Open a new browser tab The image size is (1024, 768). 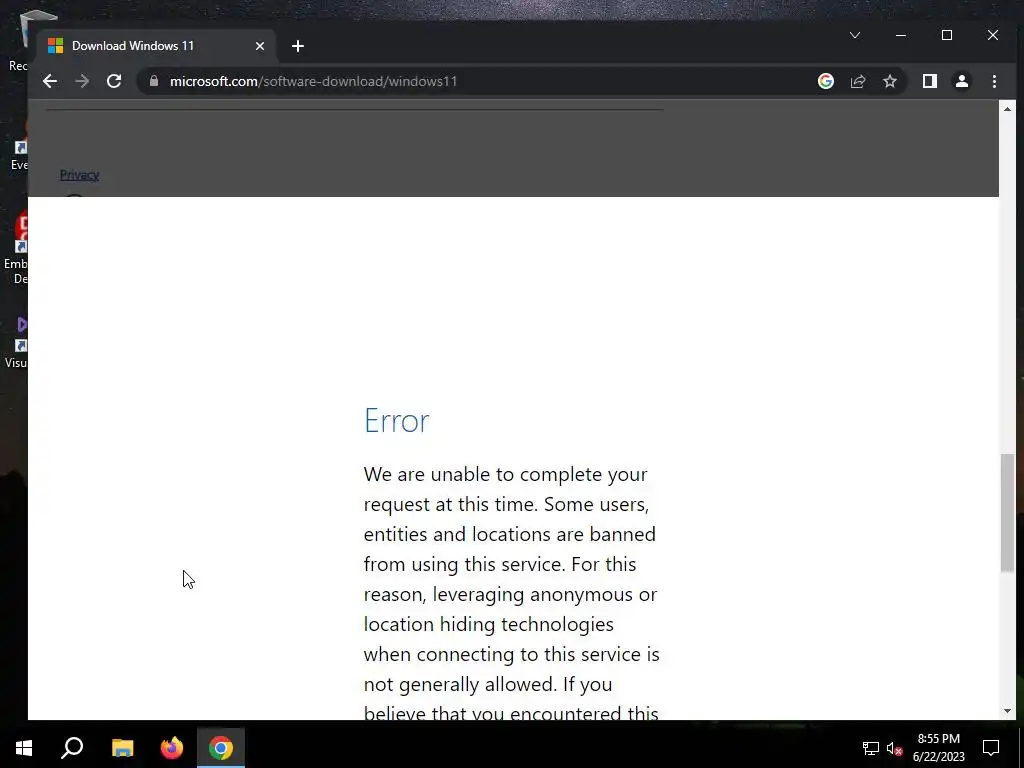[298, 46]
